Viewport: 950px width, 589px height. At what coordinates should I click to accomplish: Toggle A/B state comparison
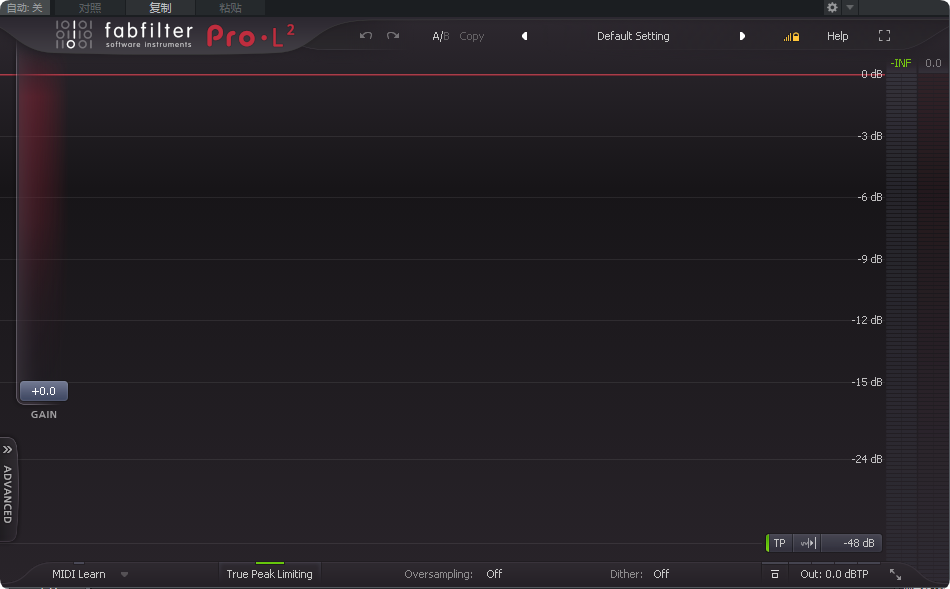(440, 36)
